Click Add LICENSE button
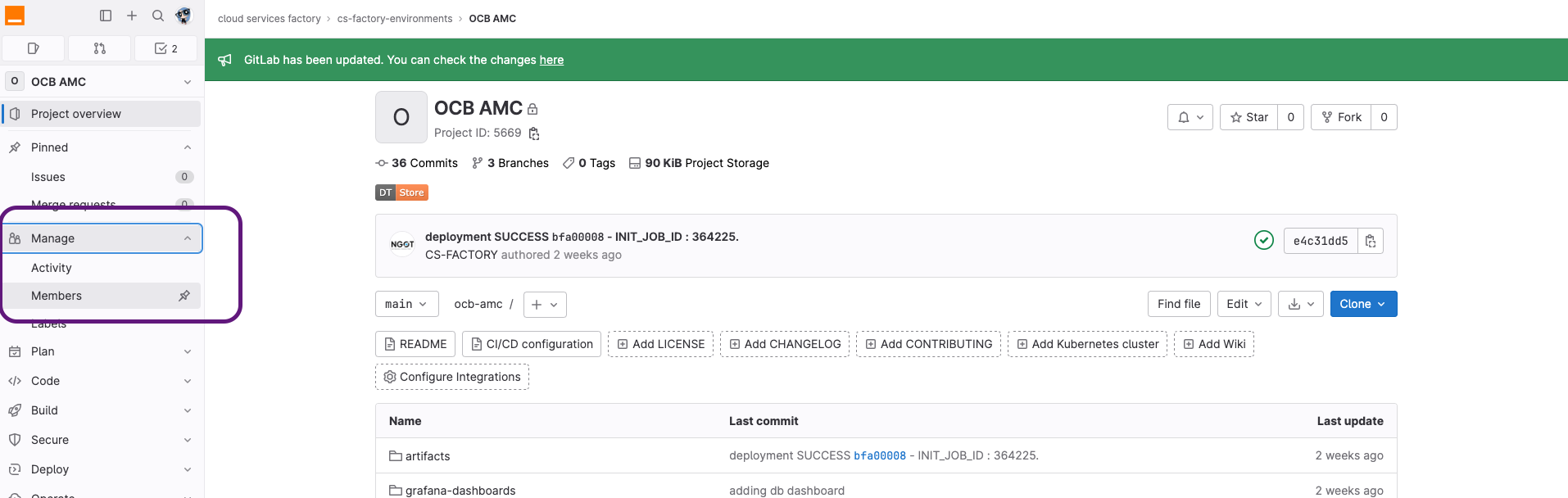The width and height of the screenshot is (1568, 498). [x=661, y=344]
